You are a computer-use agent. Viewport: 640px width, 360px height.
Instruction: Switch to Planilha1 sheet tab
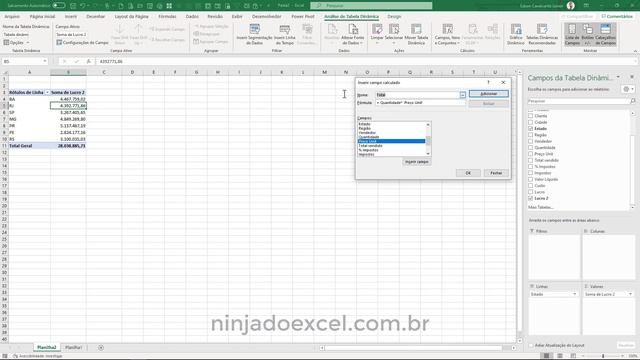tap(73, 348)
